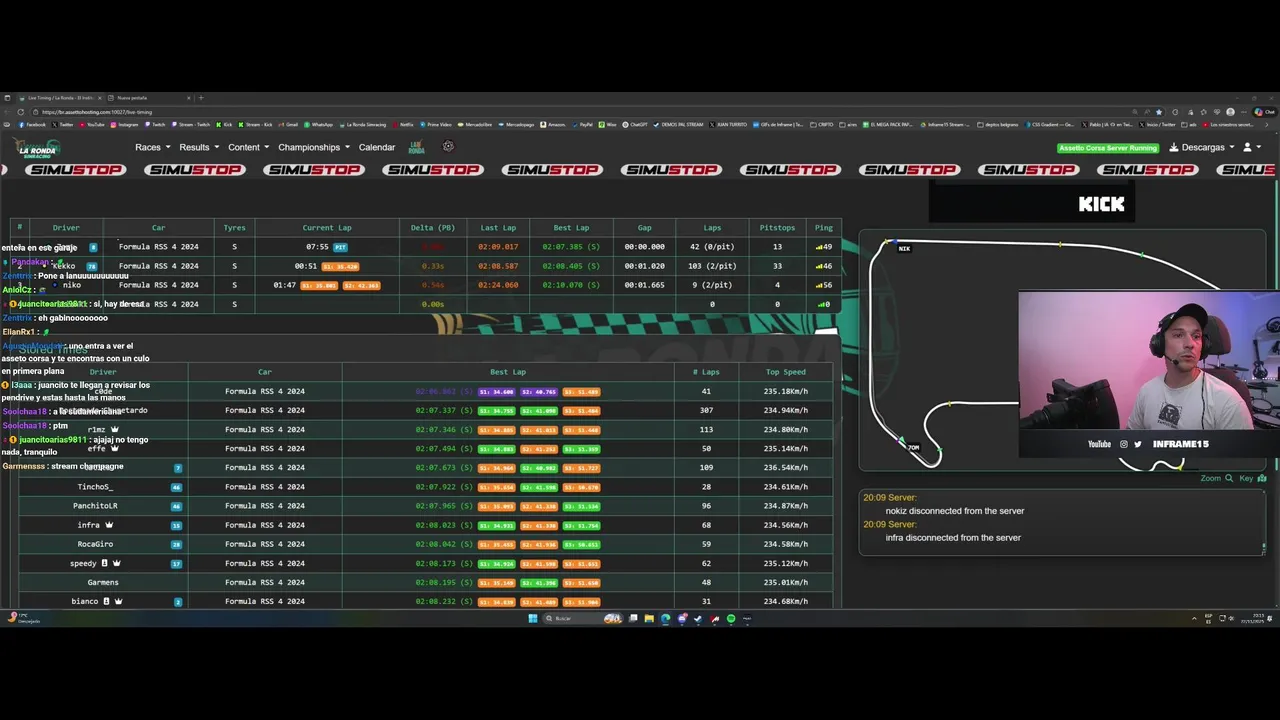This screenshot has width=1280, height=720.
Task: Bookmark this page with the star icon
Action: 1159,112
